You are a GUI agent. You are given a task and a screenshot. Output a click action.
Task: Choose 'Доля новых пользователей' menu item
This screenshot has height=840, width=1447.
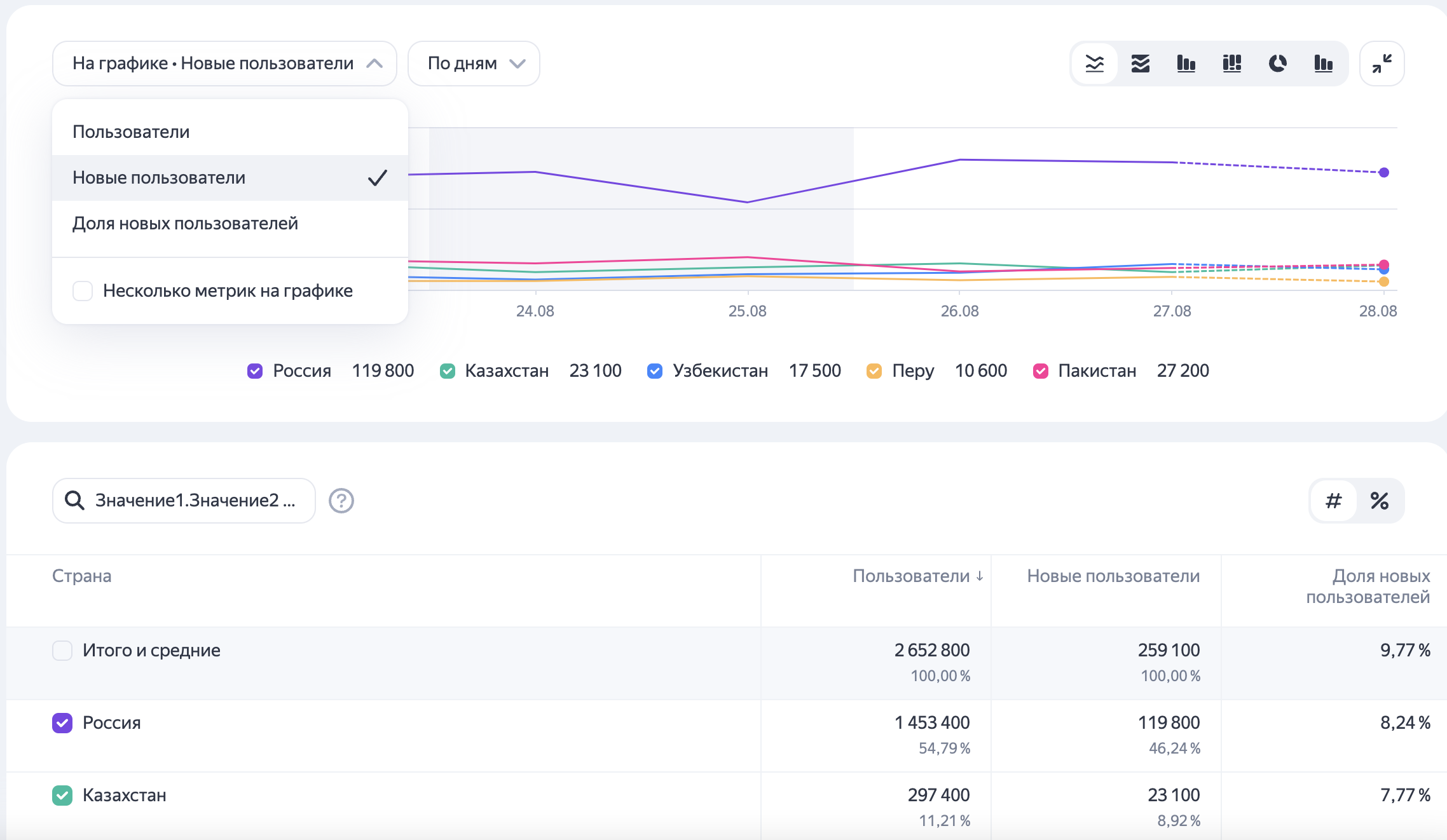click(x=185, y=224)
